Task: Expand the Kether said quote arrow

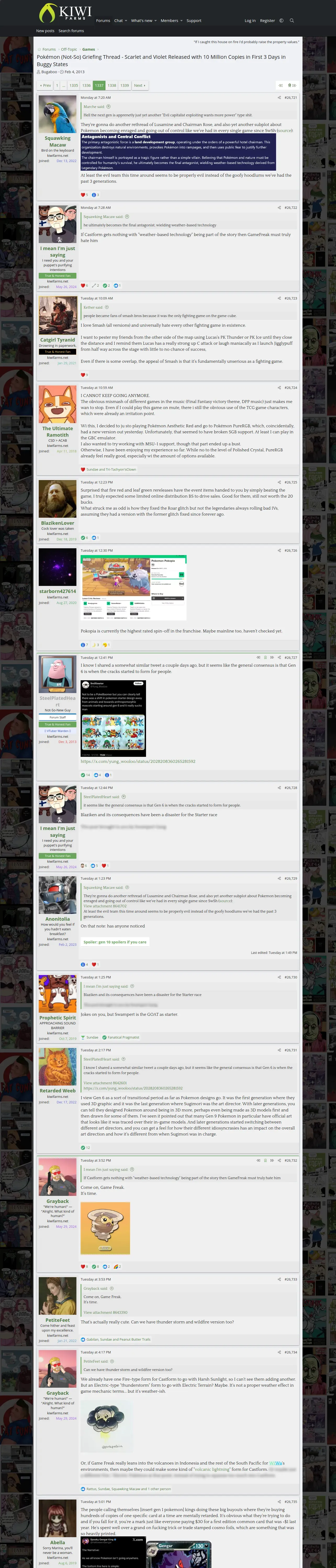Action: tap(107, 307)
